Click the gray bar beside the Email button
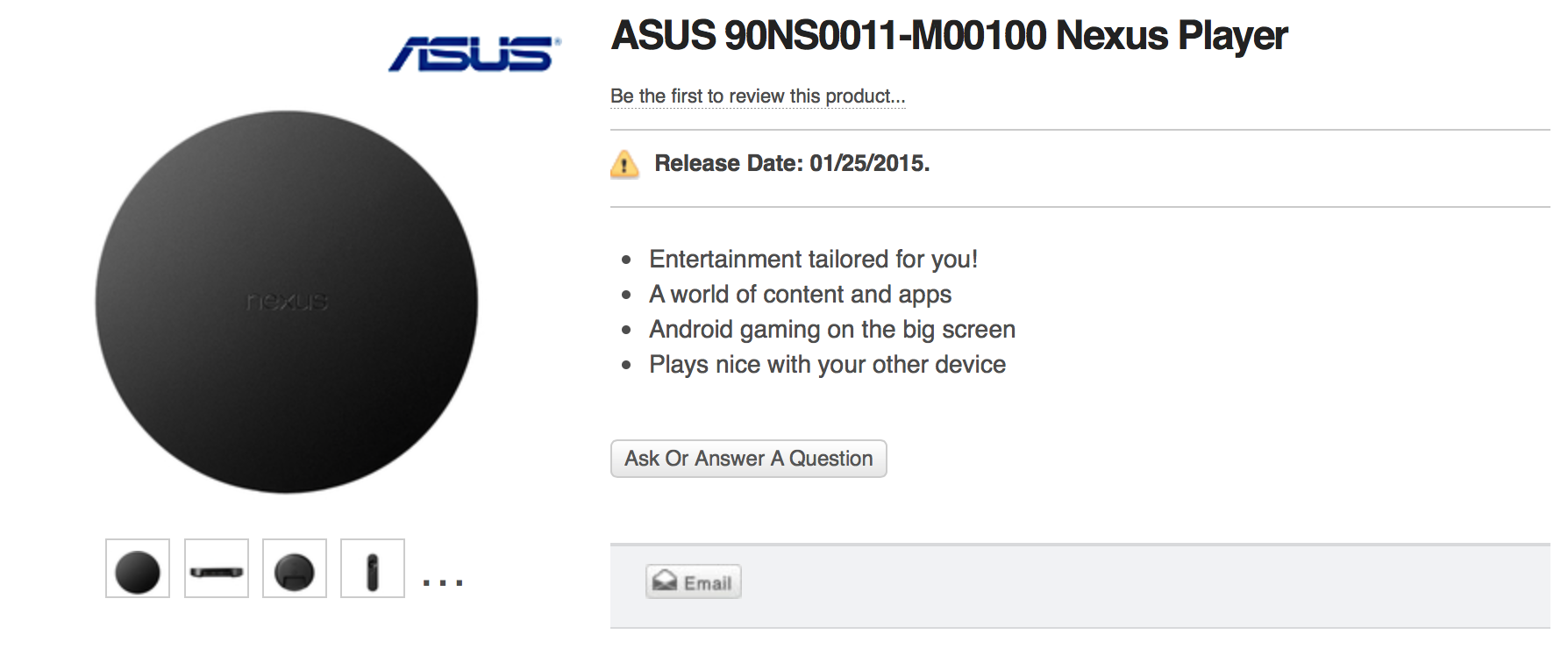Screen dimensions: 1568x670 pyautogui.click(x=1140, y=586)
